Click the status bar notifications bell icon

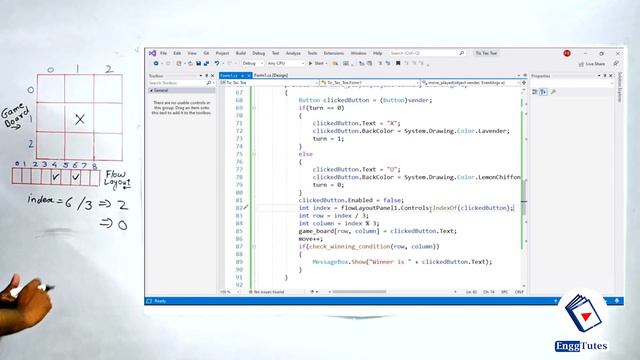tap(617, 301)
